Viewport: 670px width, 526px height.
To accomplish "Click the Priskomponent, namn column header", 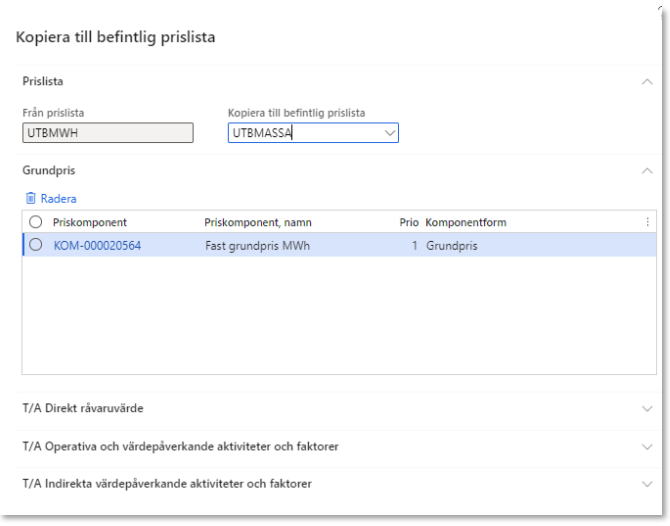I will [256, 222].
